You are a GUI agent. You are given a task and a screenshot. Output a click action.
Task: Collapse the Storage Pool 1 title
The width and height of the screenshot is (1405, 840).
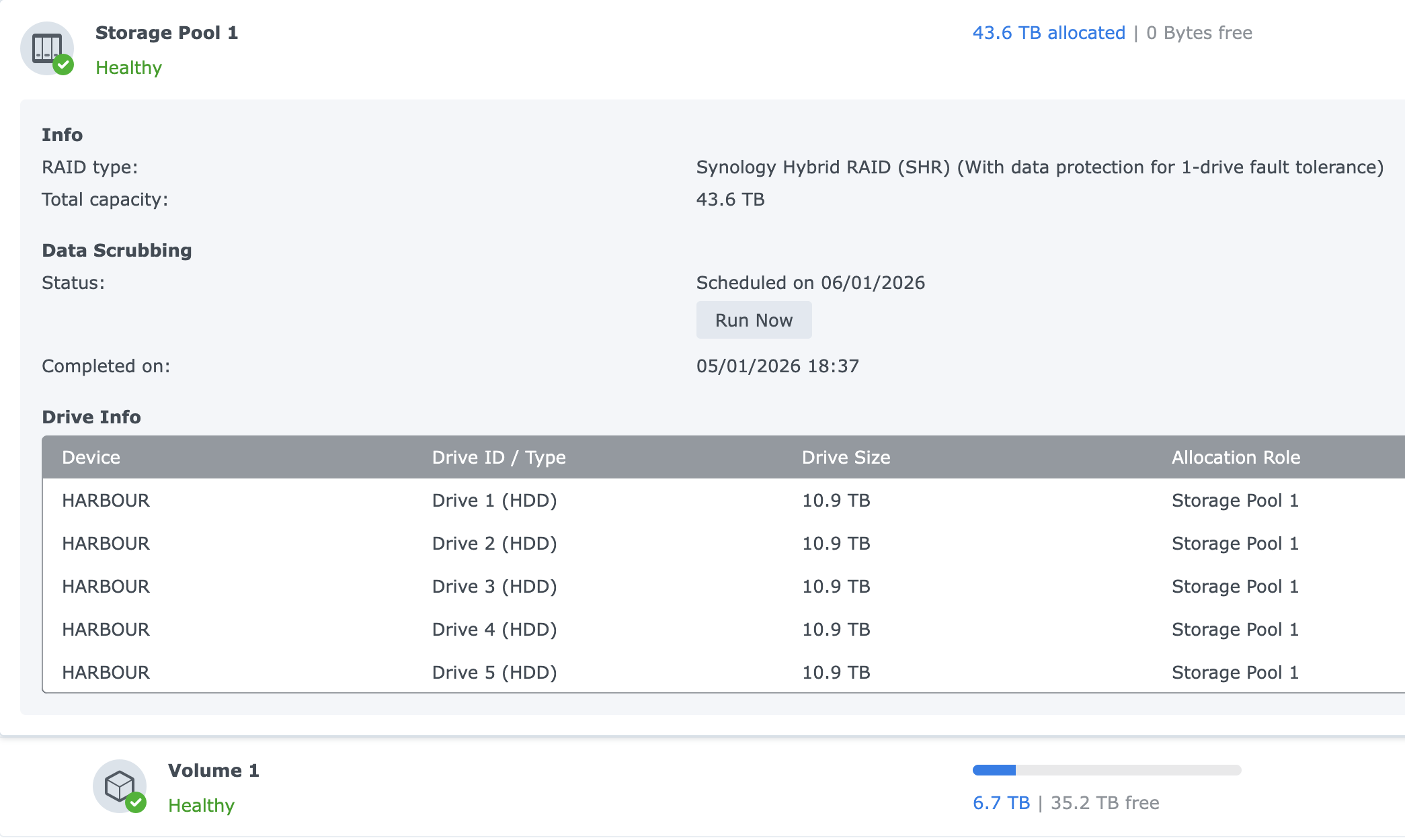tap(167, 33)
